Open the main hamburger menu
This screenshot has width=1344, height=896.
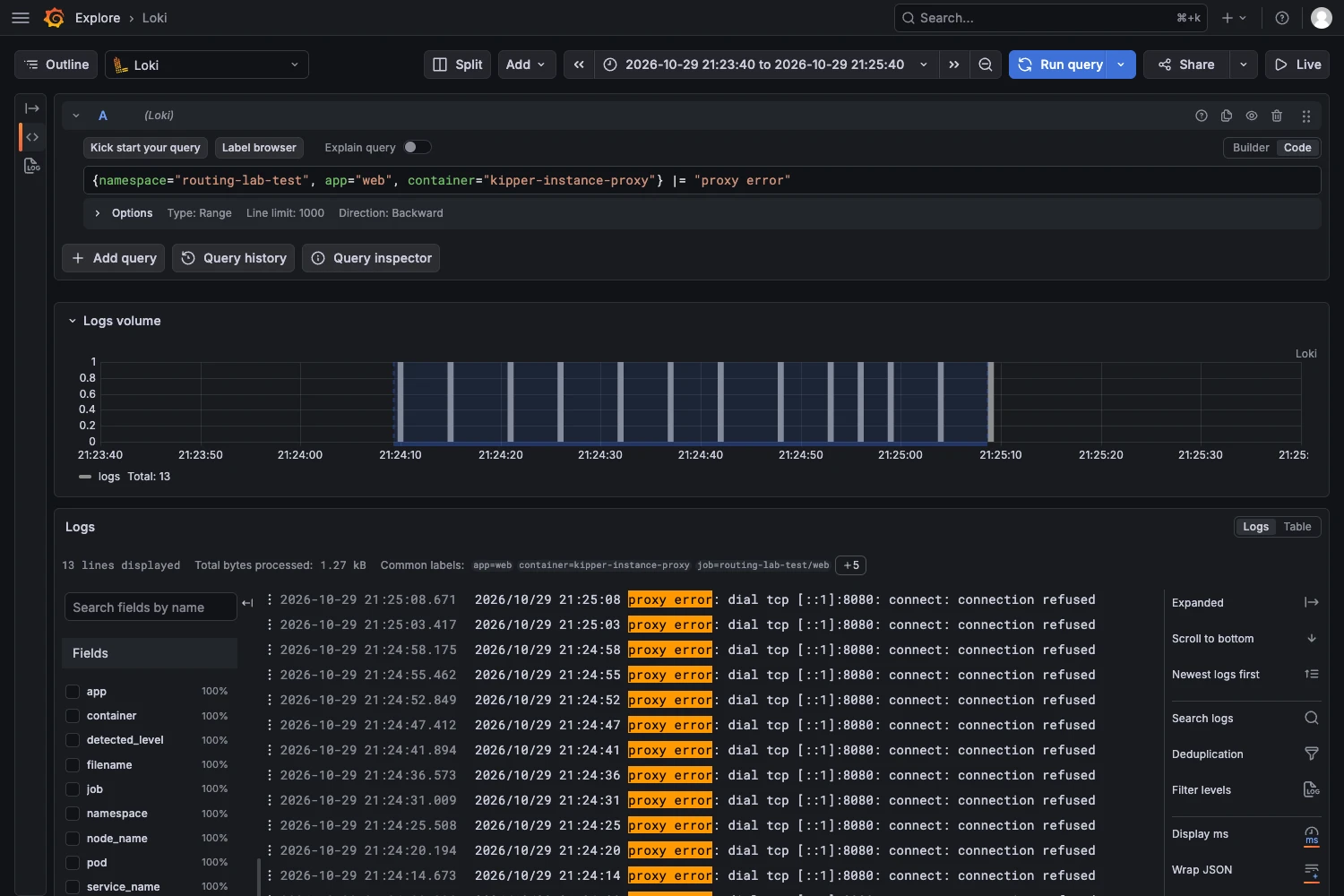point(21,18)
